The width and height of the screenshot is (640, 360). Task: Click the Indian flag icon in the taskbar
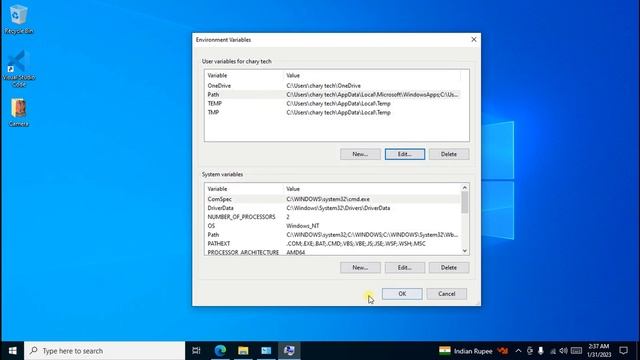(444, 351)
